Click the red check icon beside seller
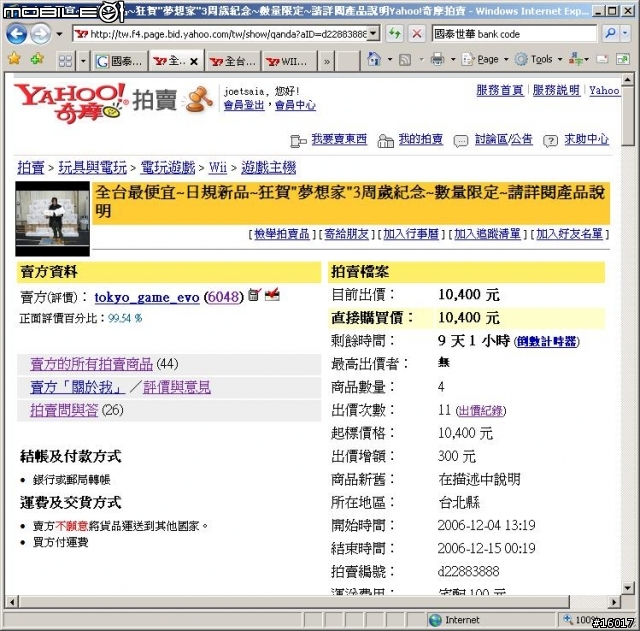Screen dimensions: 640x631 pos(272,294)
